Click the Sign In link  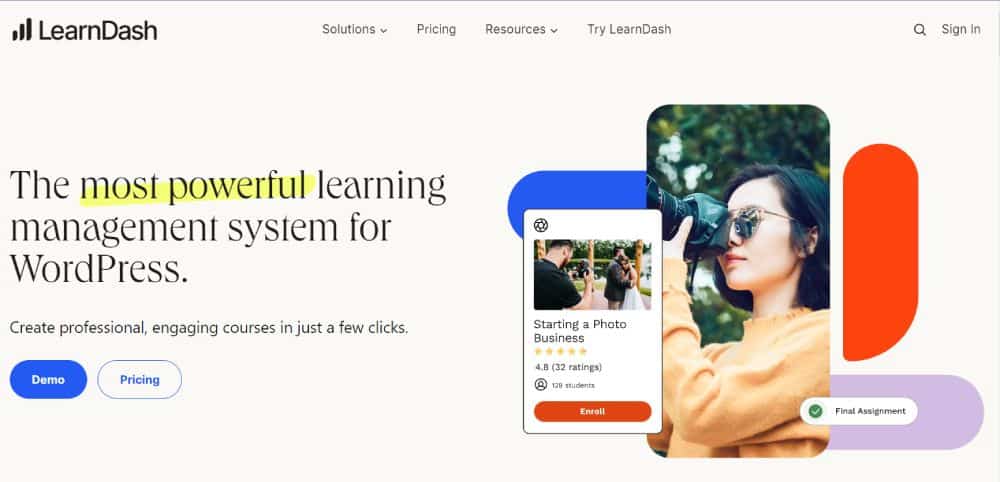click(x=960, y=29)
